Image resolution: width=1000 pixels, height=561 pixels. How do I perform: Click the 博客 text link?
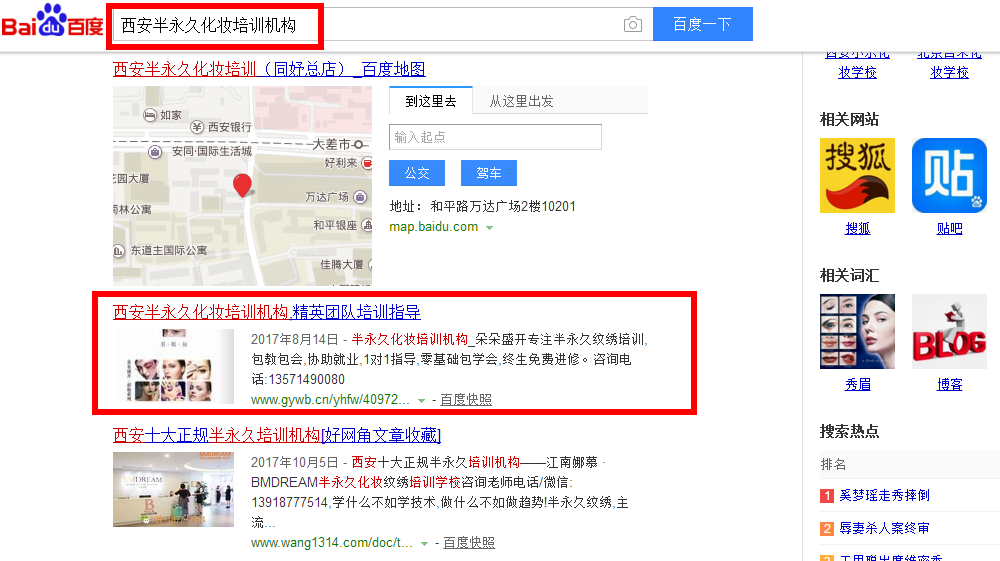click(949, 384)
